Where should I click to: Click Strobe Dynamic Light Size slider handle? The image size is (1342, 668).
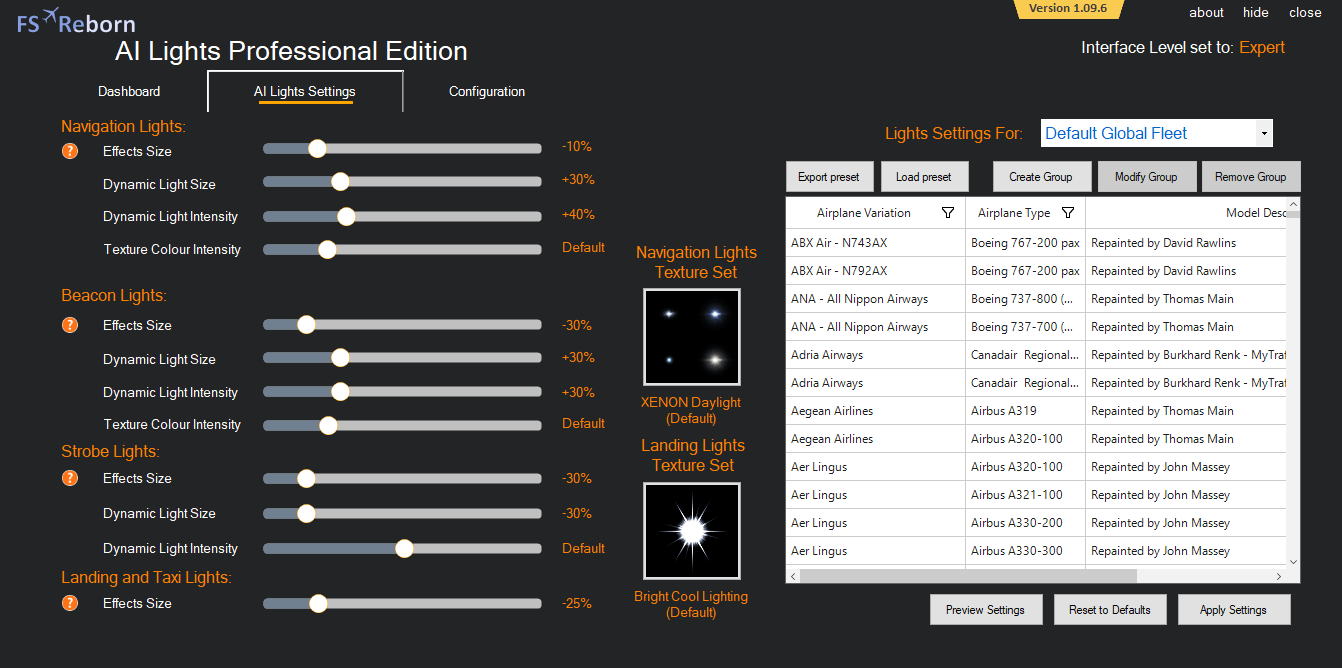pos(306,513)
